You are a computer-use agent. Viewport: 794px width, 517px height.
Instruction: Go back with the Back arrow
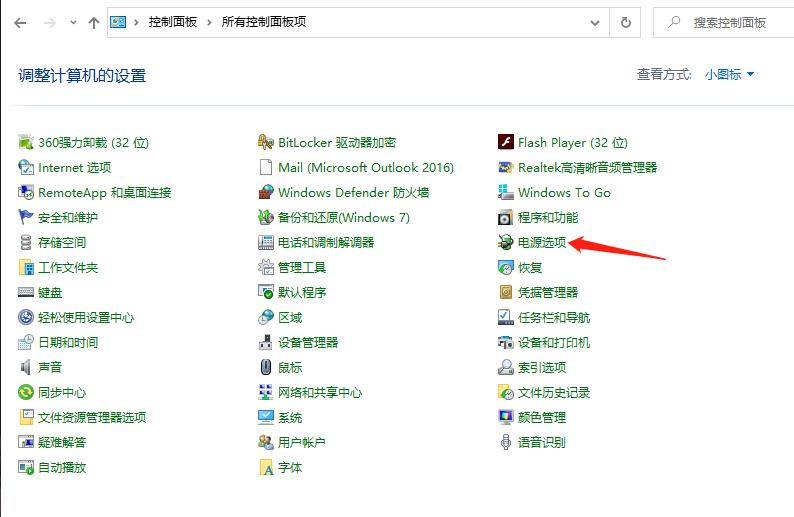(20, 23)
